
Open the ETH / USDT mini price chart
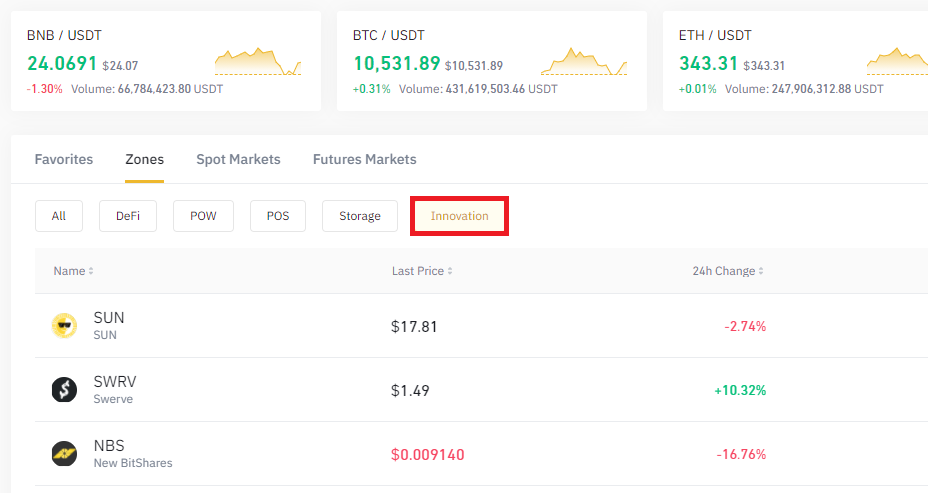pos(897,62)
